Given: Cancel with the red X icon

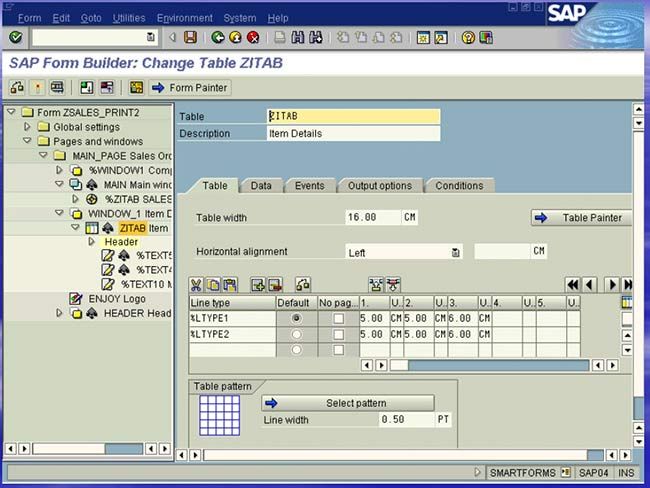Looking at the screenshot, I should click(253, 38).
